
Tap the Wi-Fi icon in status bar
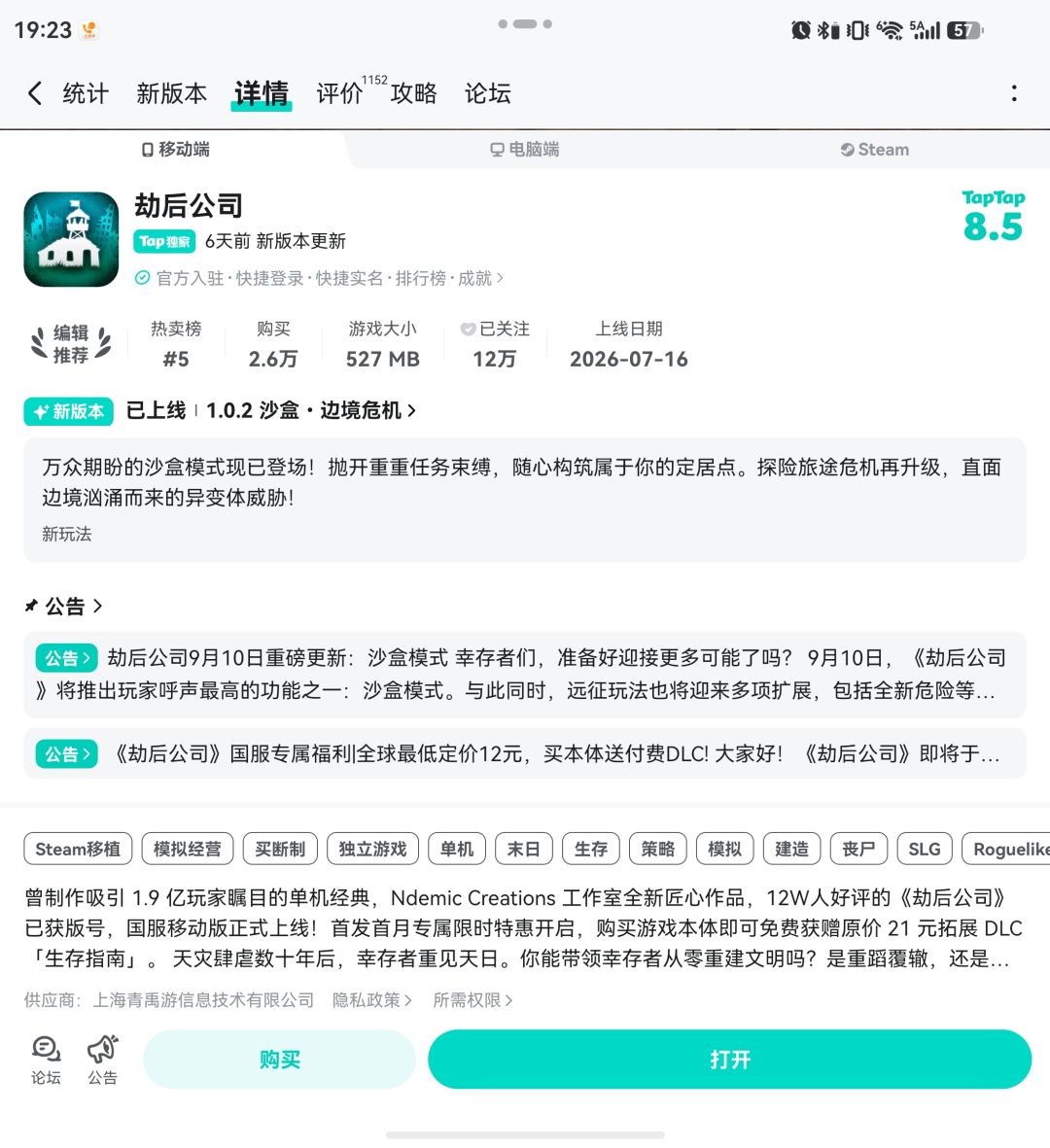(890, 30)
